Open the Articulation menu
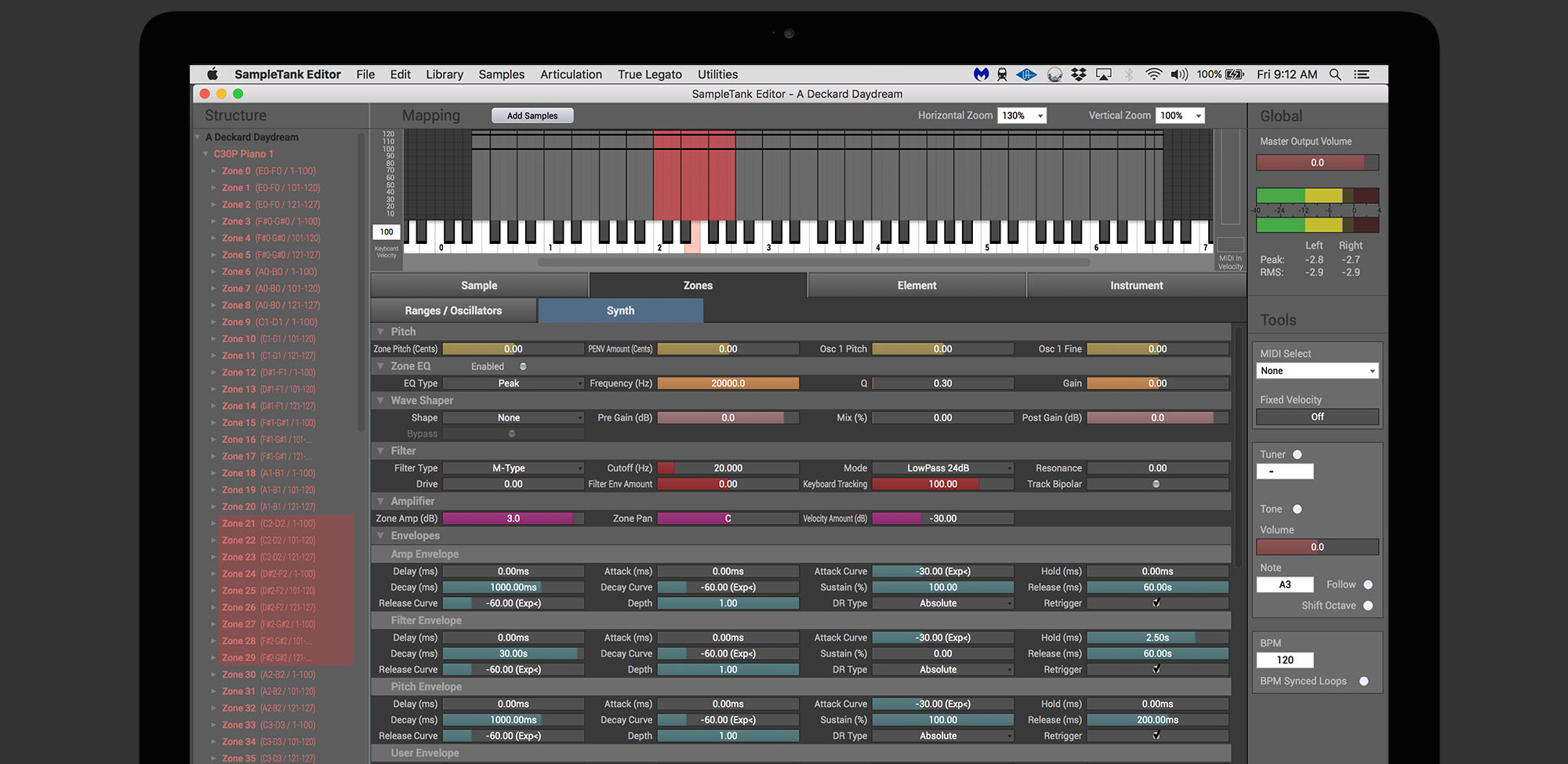1568x764 pixels. pyautogui.click(x=571, y=74)
